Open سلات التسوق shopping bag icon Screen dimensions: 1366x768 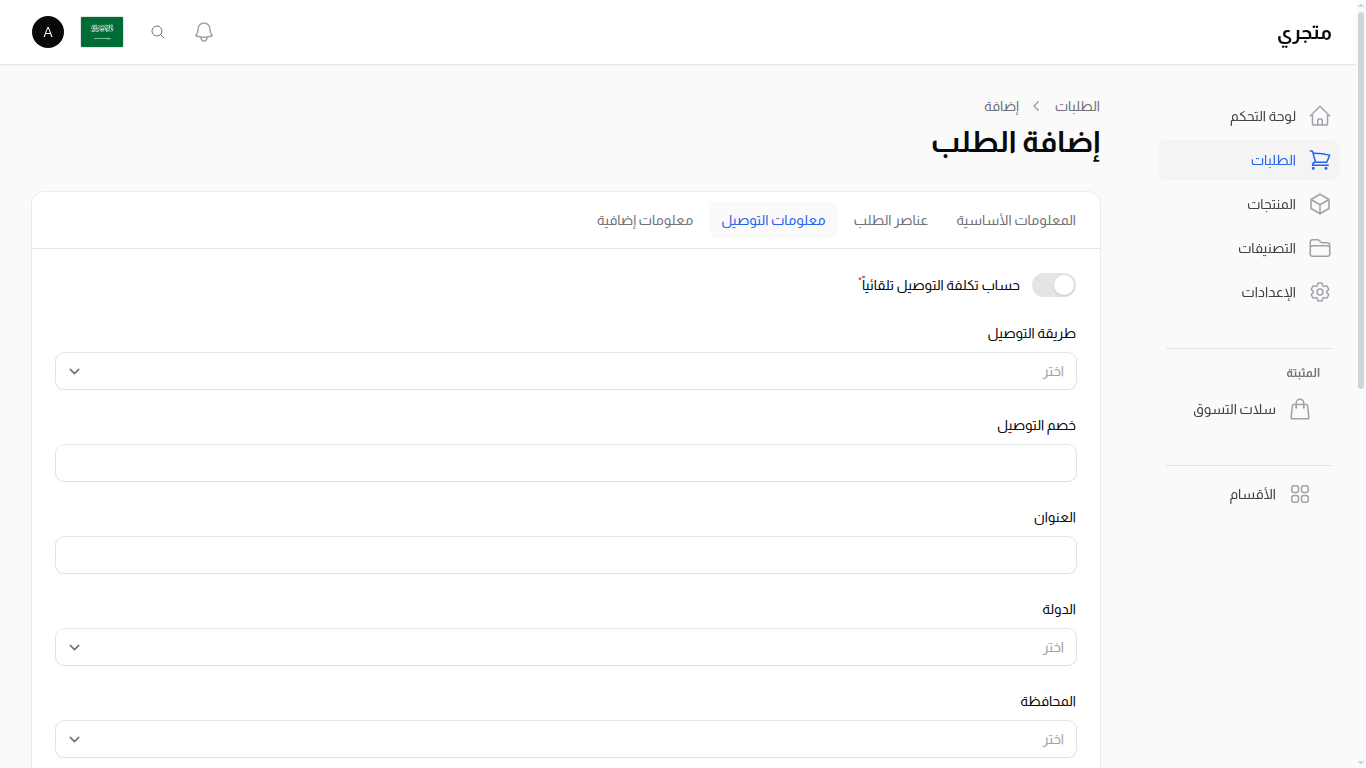(1300, 409)
